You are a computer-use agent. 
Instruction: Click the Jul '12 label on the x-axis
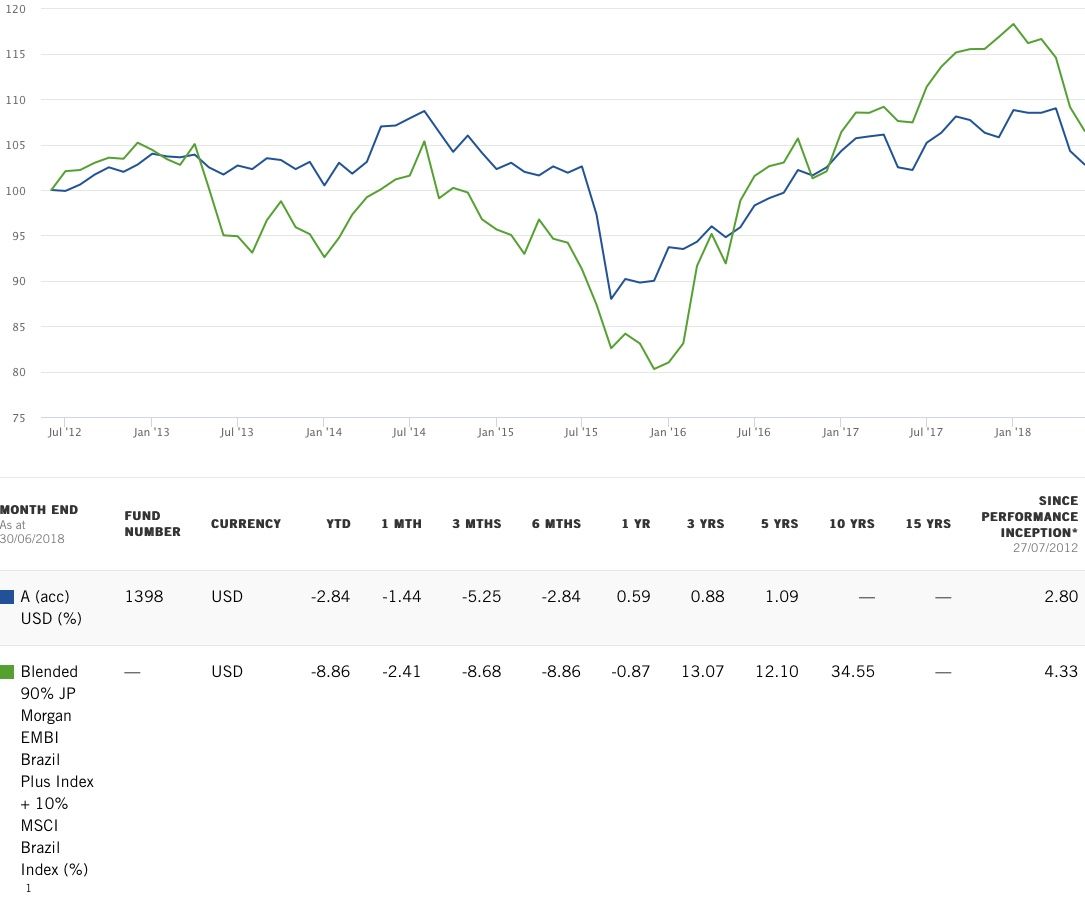(65, 433)
